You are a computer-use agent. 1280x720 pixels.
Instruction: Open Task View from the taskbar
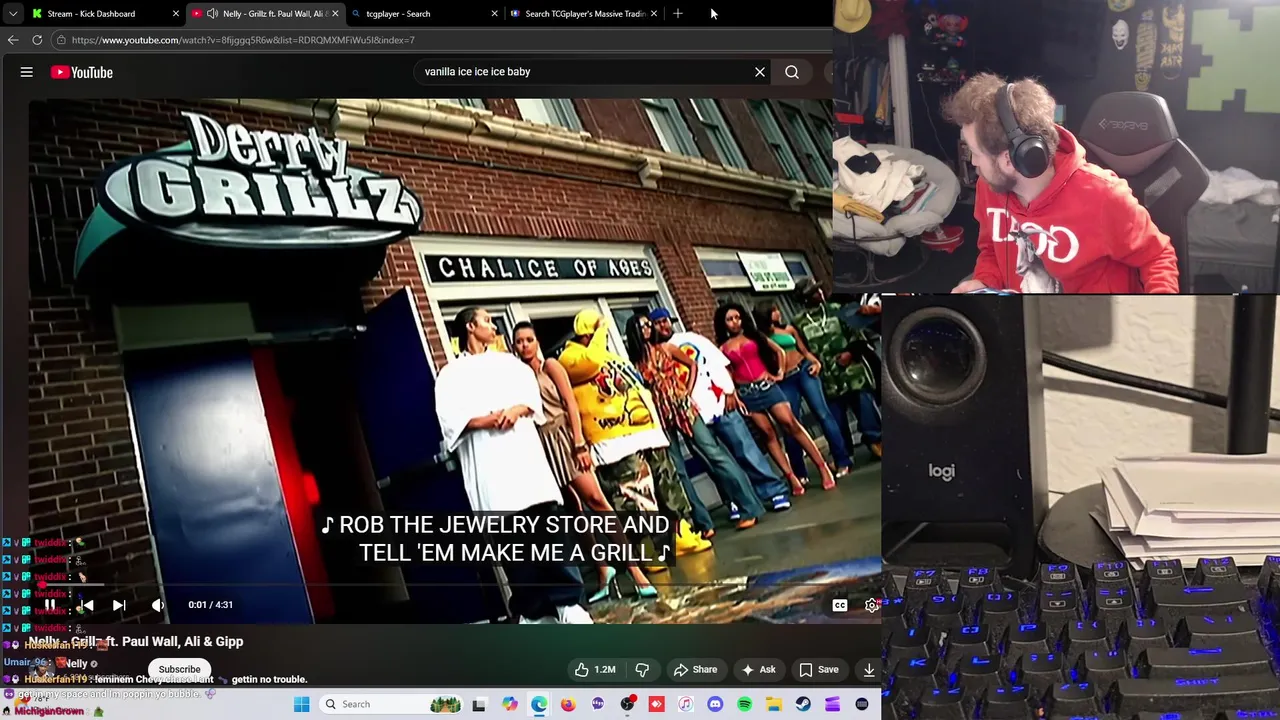point(479,704)
